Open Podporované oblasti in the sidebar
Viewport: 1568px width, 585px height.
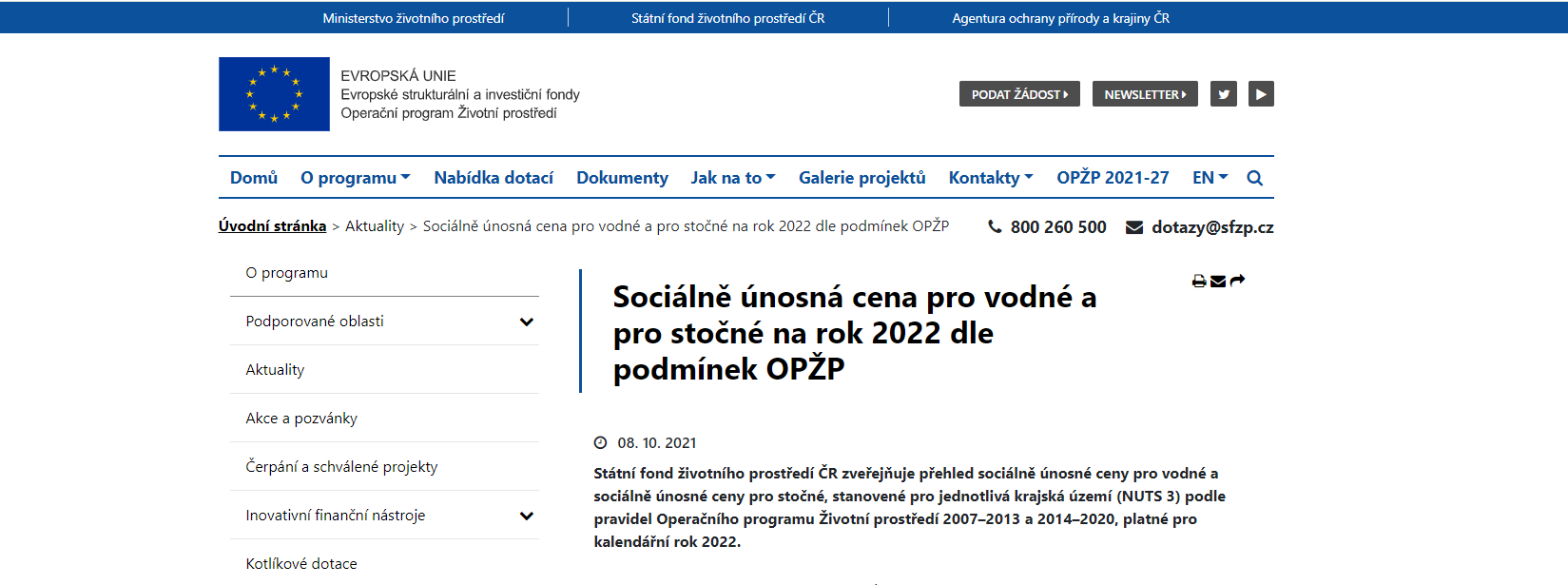[x=315, y=322]
